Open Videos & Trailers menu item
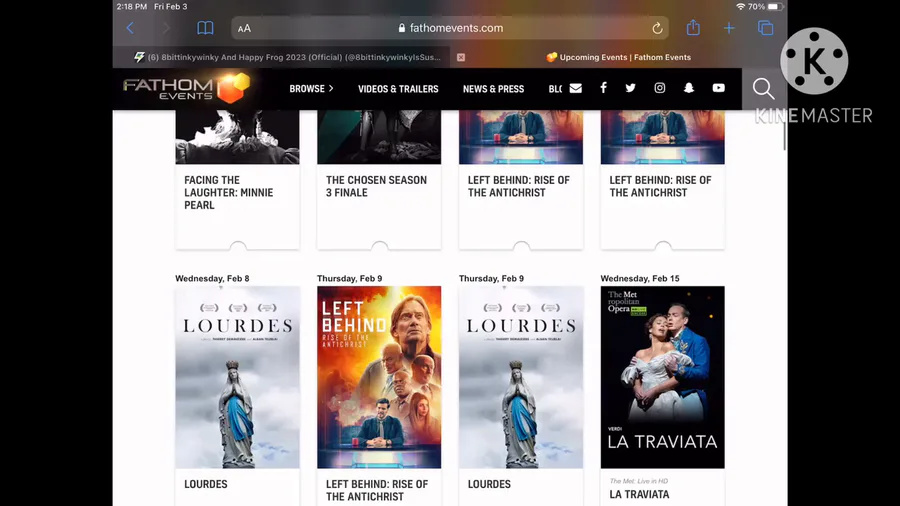Screen dimensions: 900x506 point(398,89)
